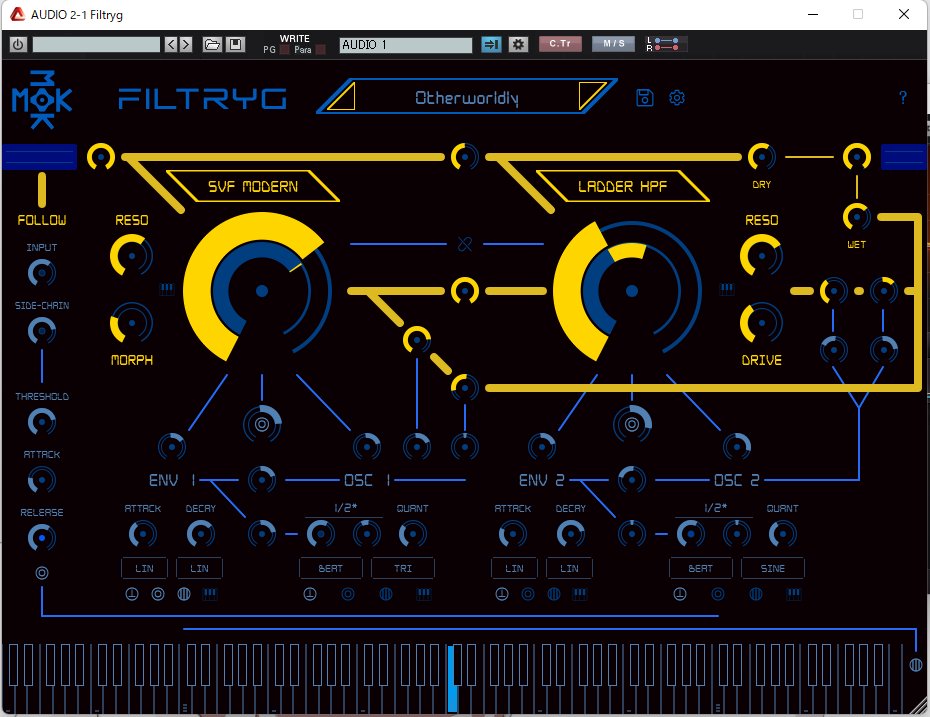
Task: Toggle the PG write checkbox
Action: (284, 50)
